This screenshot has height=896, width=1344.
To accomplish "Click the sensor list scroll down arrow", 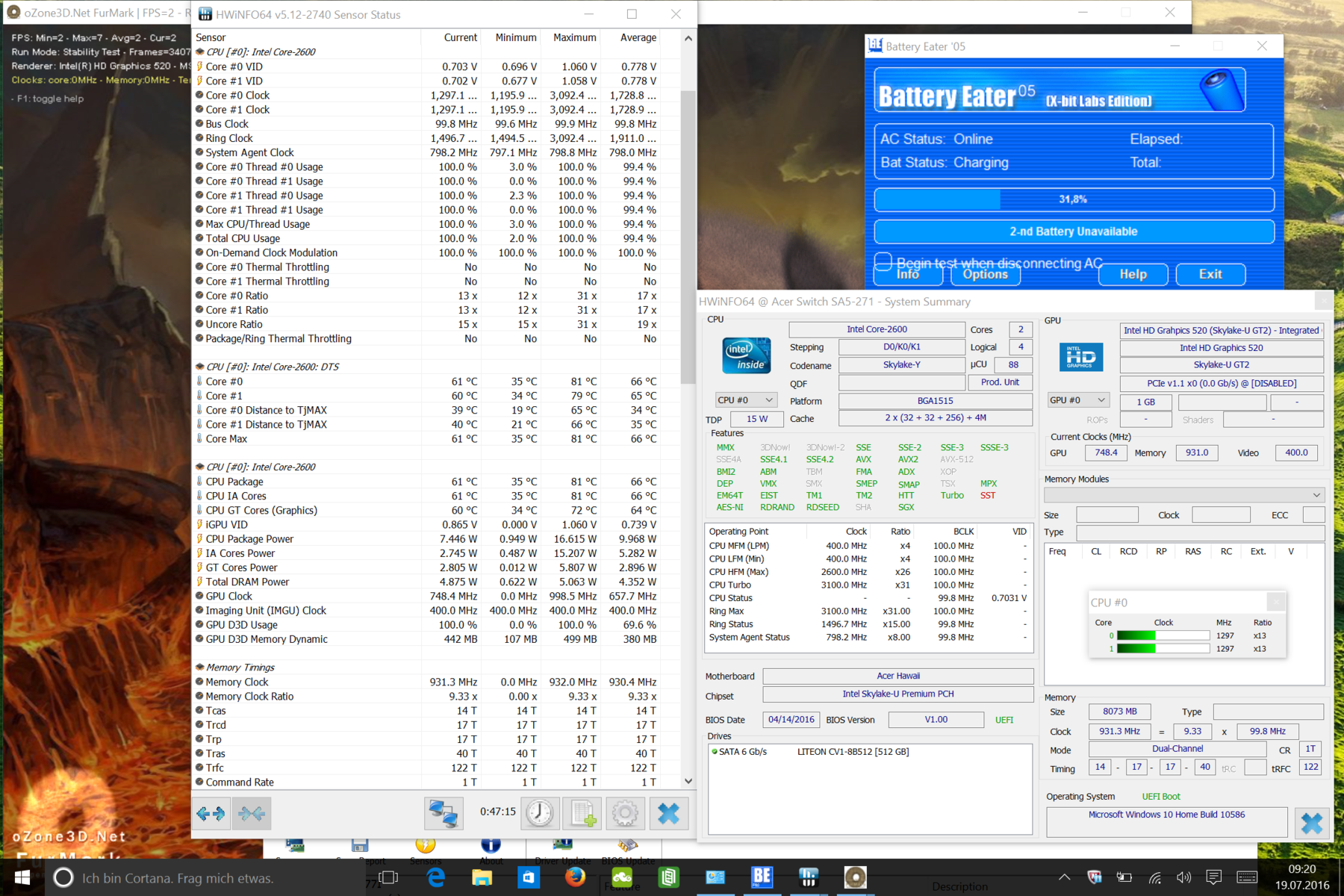I will tap(688, 781).
